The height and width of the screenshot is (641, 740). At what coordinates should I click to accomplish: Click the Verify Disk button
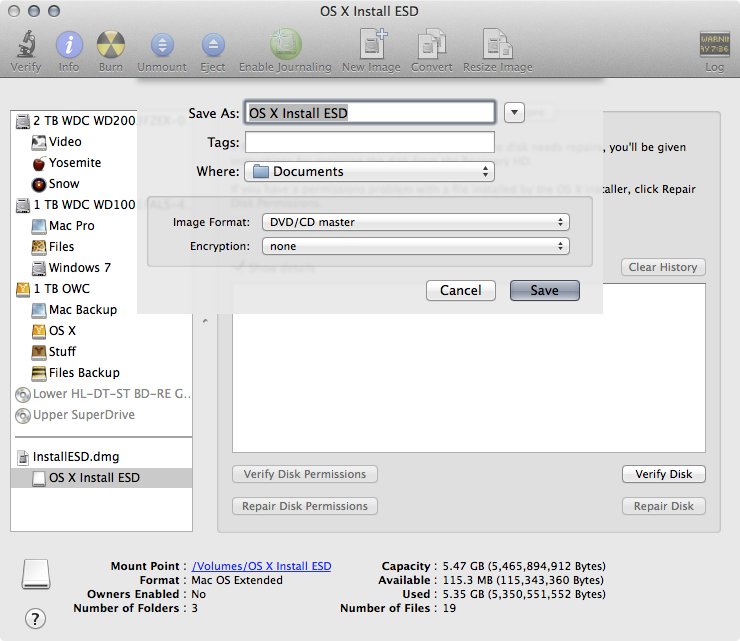coord(664,474)
